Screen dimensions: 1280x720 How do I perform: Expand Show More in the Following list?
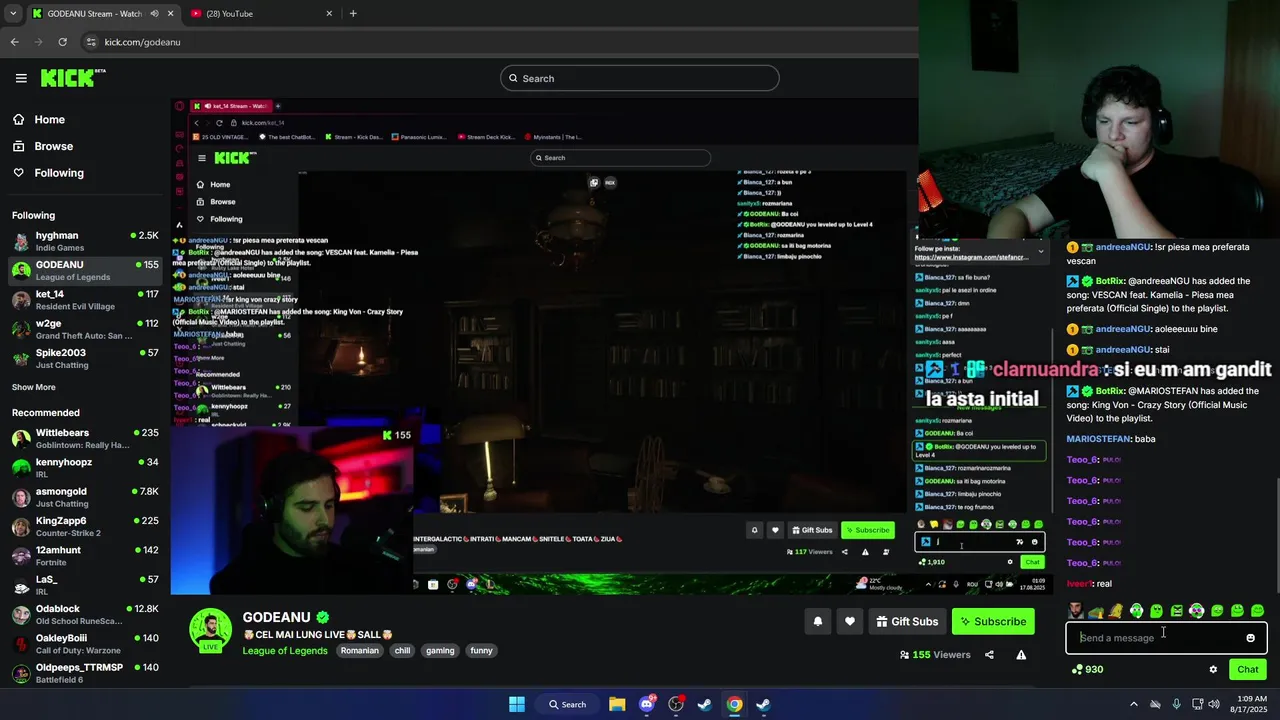(x=34, y=387)
